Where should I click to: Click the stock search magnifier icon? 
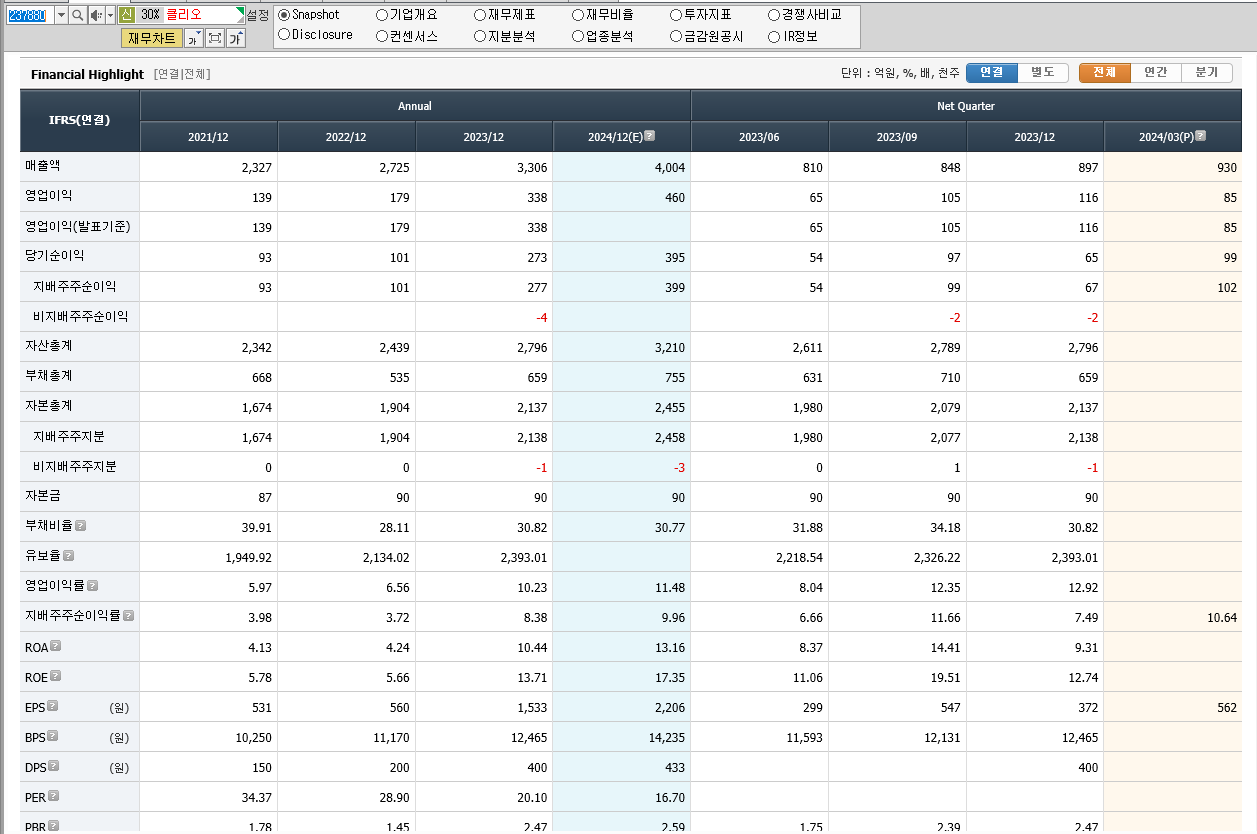click(77, 15)
